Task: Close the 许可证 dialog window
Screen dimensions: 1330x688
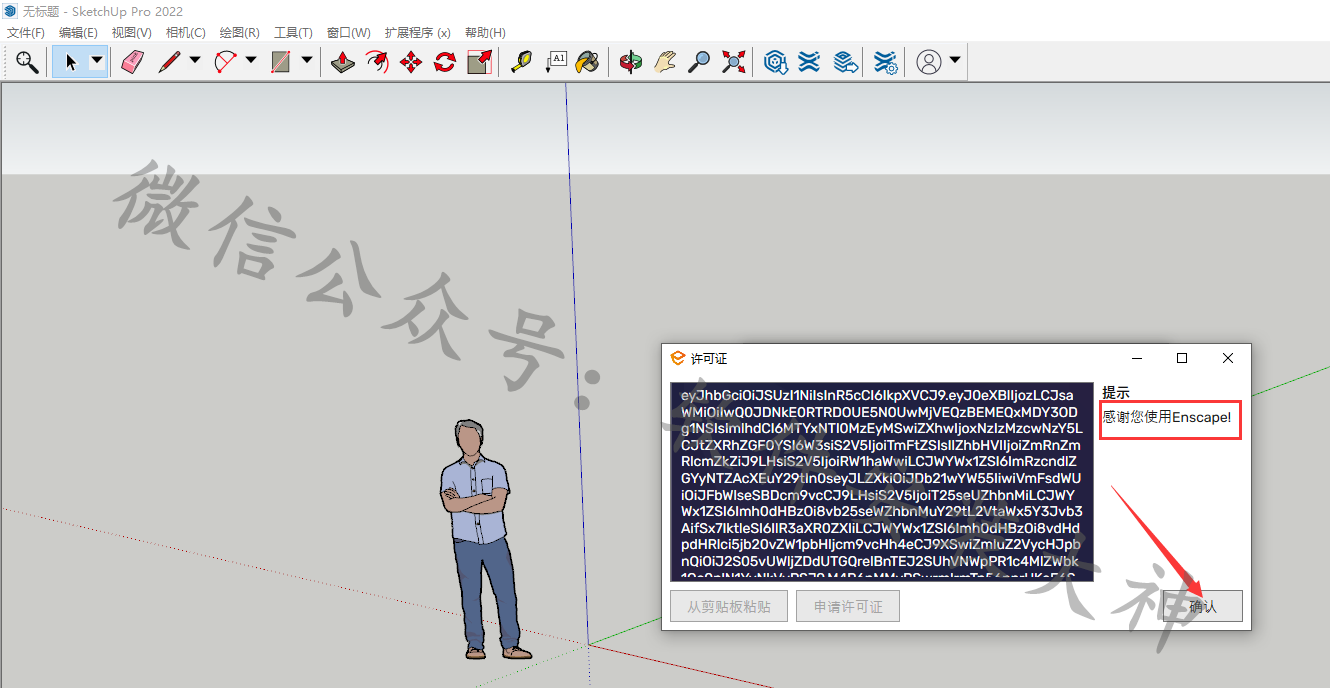Action: point(1228,358)
